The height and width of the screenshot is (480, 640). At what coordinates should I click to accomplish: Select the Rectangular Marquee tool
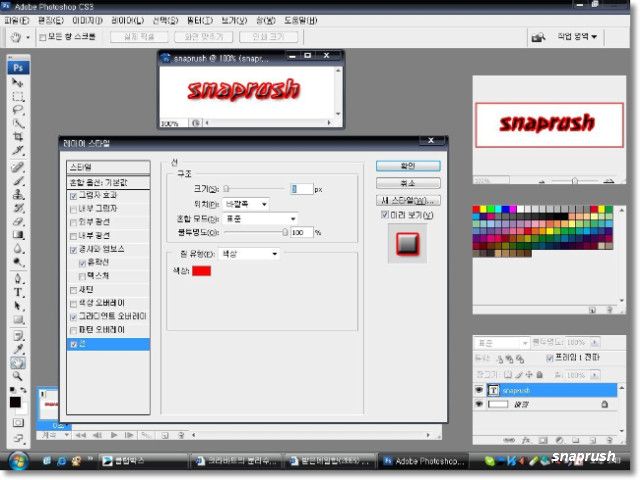point(18,97)
